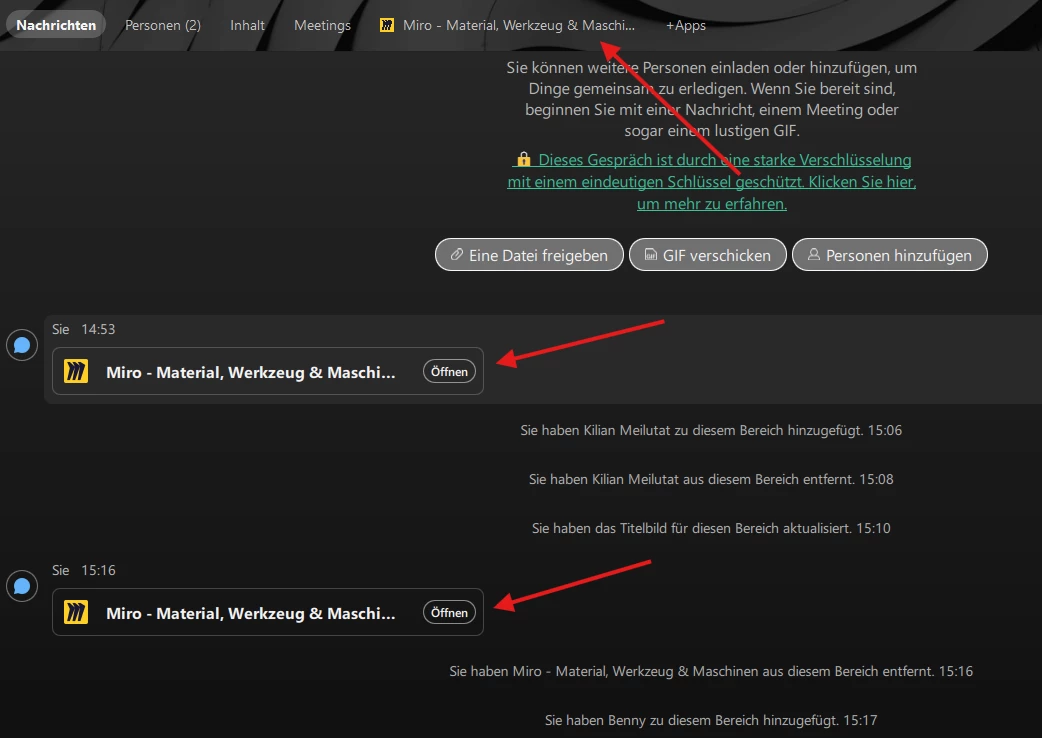The image size is (1042, 738).
Task: Click the Miro card title at 15:16
Action: point(251,613)
